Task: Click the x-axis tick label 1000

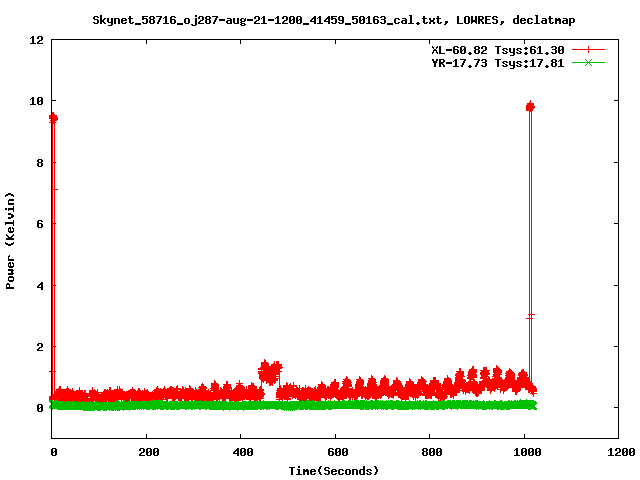Action: (x=527, y=452)
